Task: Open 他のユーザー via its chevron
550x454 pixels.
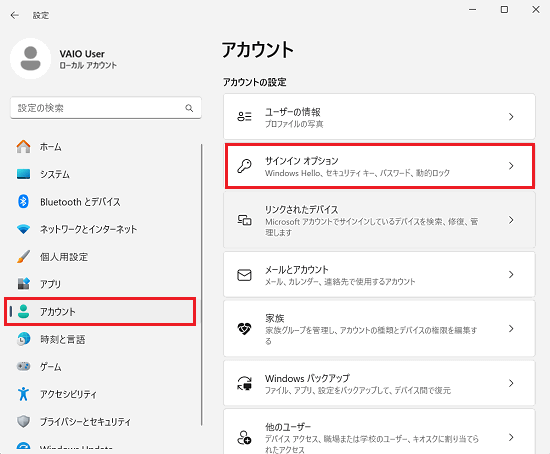Action: (511, 438)
